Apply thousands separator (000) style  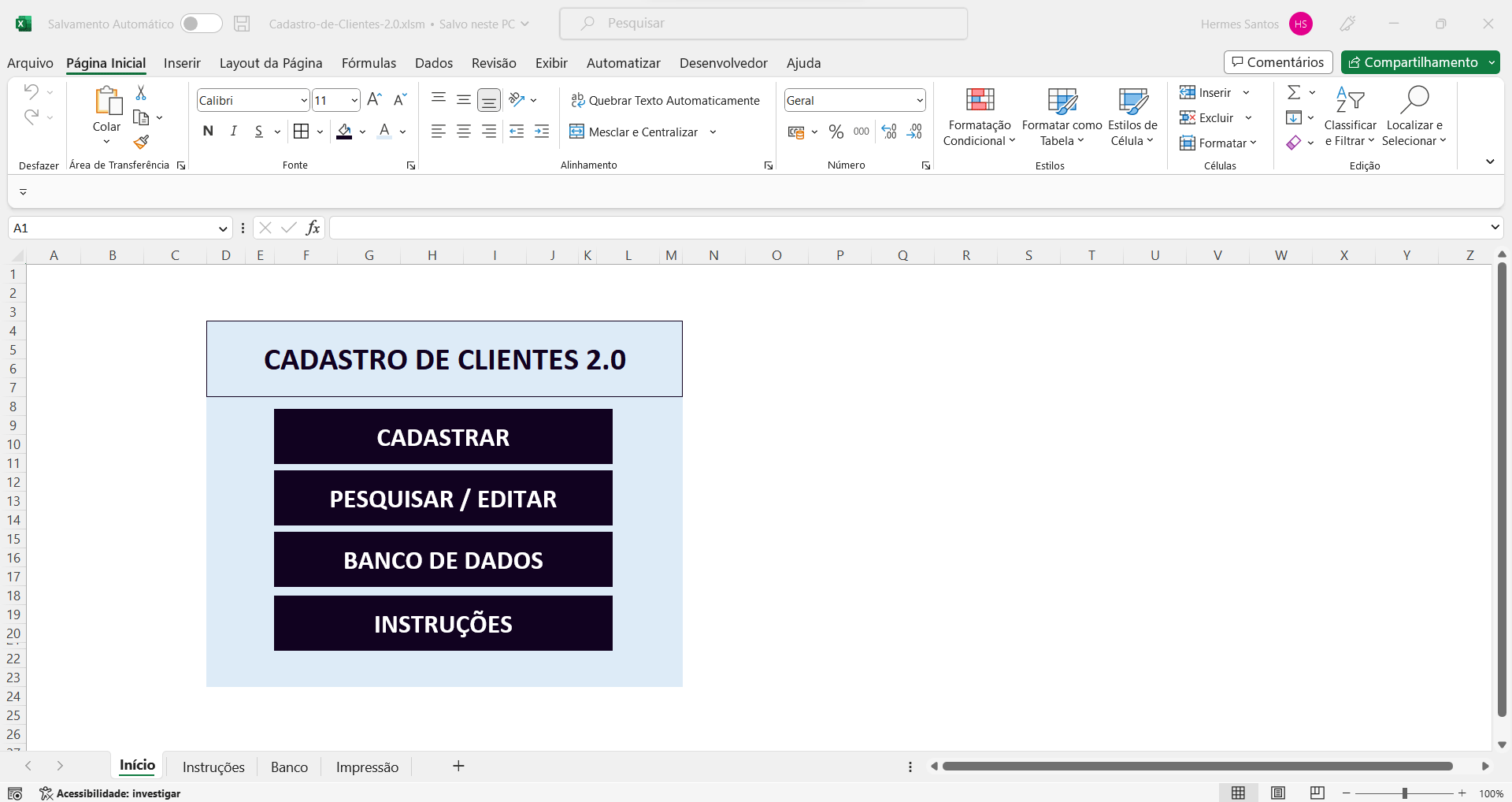(862, 132)
